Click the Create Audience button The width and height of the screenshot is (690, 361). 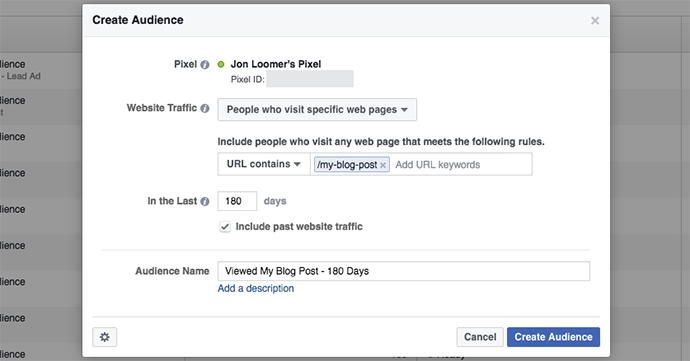pos(553,337)
